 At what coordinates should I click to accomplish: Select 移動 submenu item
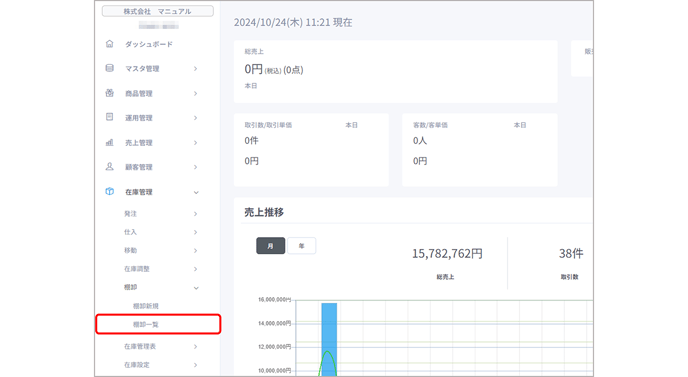point(130,251)
